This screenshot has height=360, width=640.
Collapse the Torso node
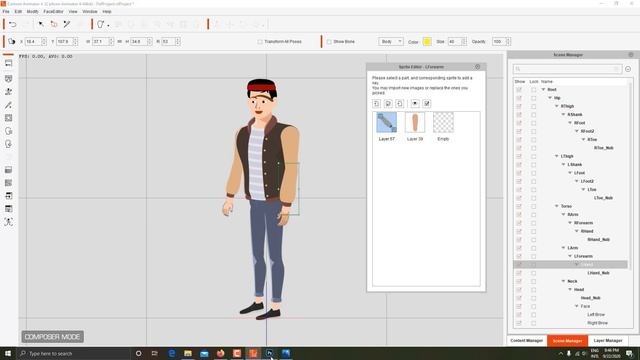tap(557, 206)
